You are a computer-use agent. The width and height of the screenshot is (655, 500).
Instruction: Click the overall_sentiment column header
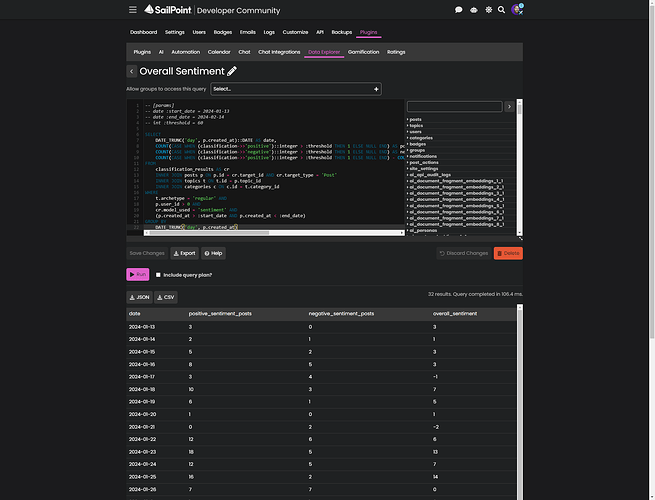(x=455, y=314)
